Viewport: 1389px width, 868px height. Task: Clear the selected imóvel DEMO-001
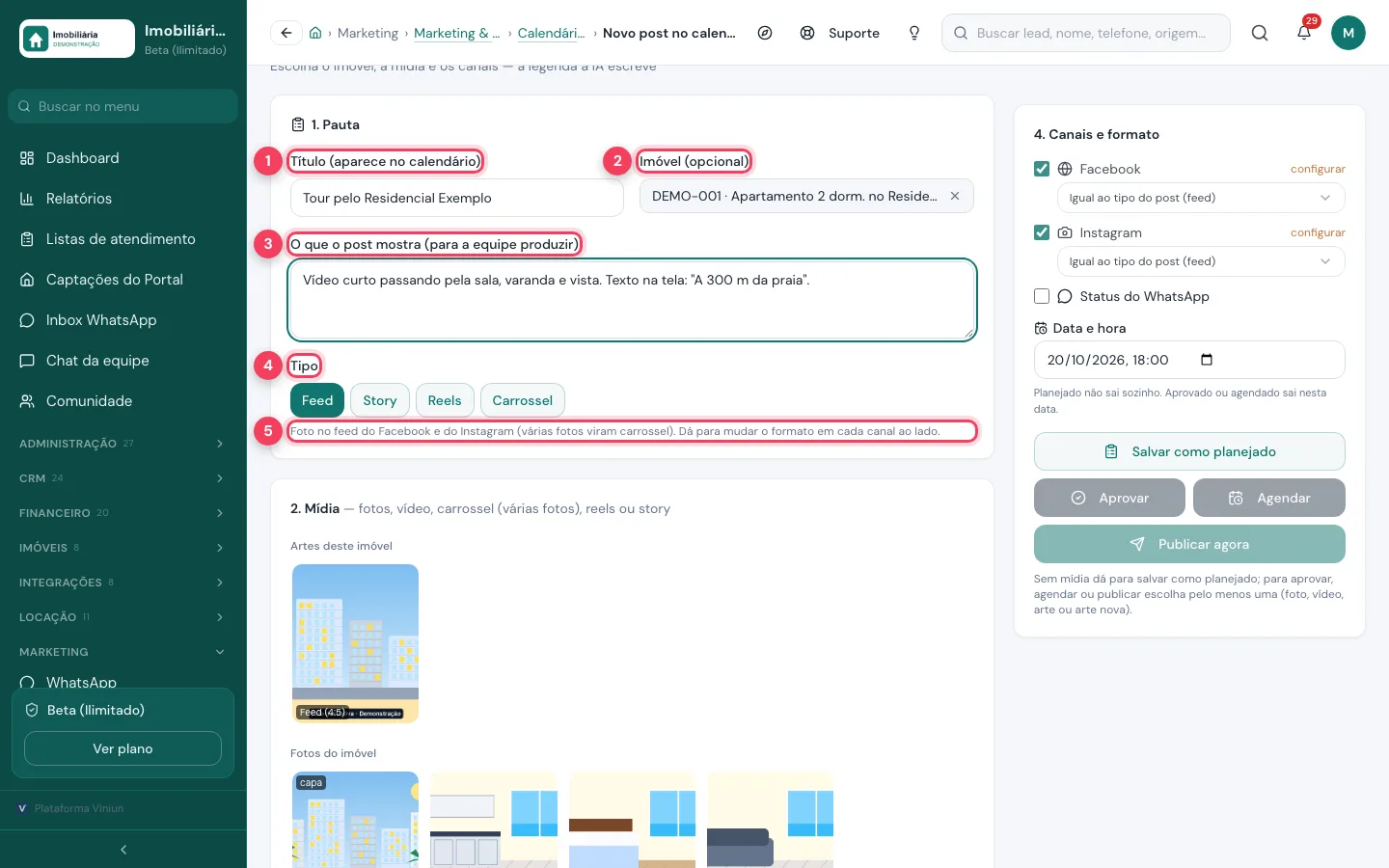[x=955, y=196]
